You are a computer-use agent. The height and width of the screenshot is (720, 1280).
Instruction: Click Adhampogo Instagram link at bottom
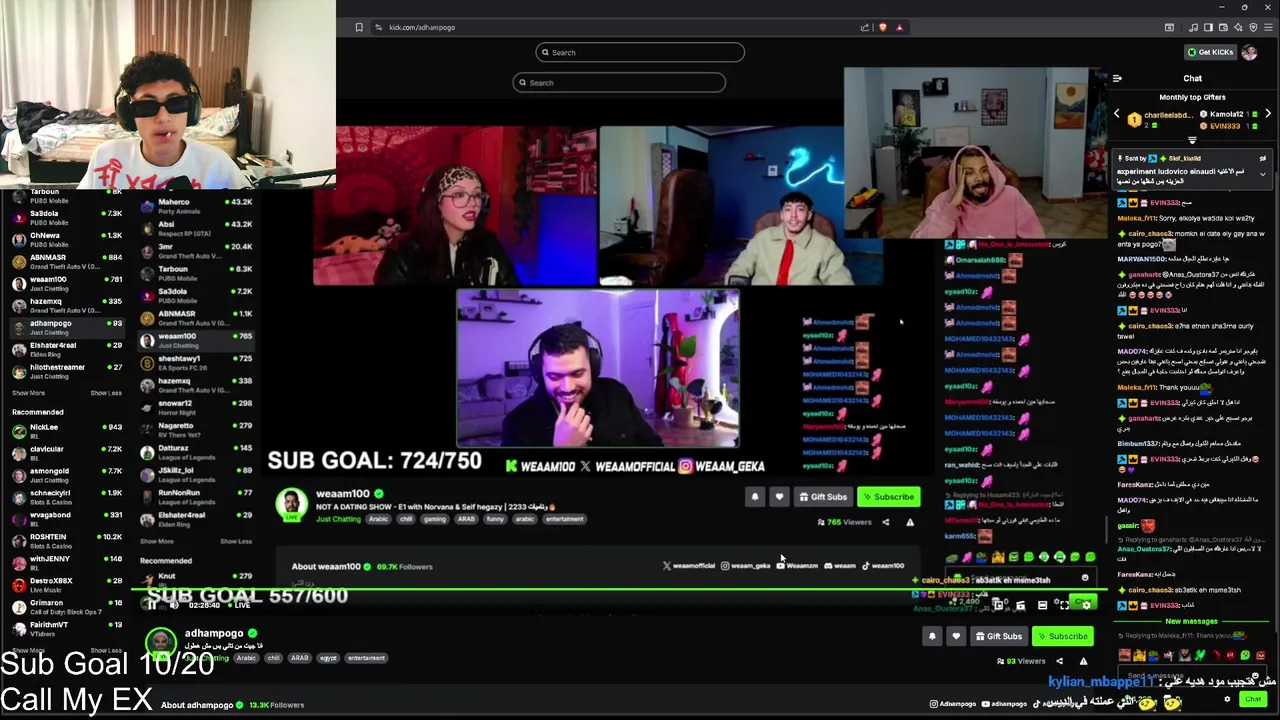coord(951,704)
